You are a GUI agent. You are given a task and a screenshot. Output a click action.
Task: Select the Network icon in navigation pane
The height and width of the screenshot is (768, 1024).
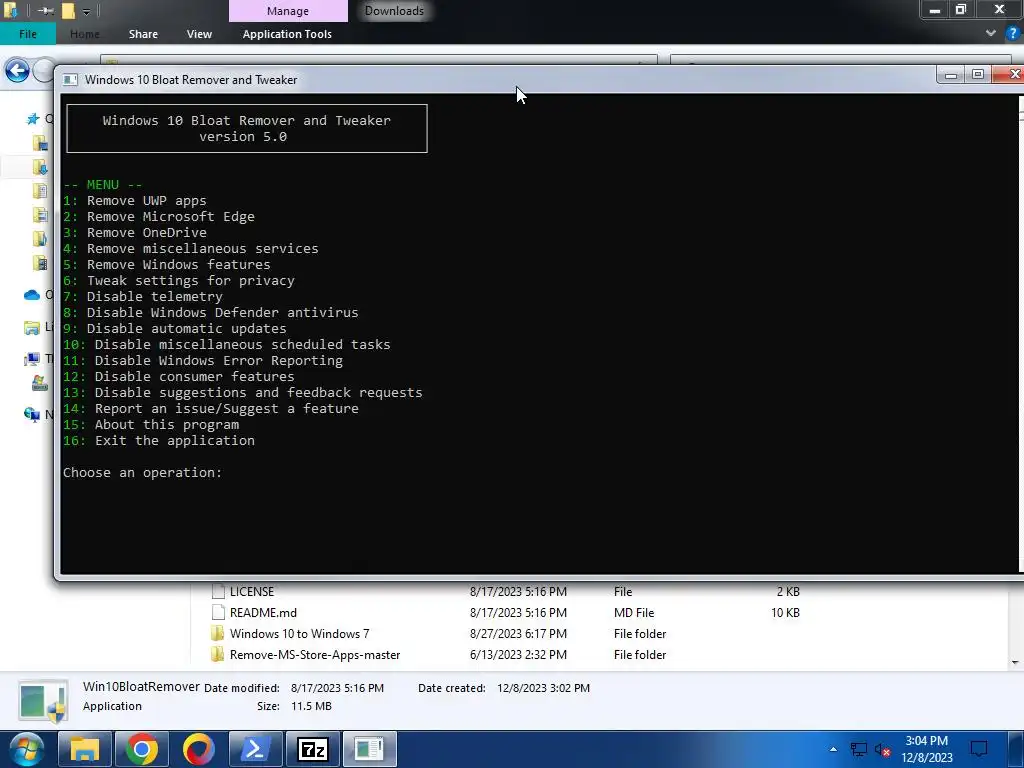[32, 415]
